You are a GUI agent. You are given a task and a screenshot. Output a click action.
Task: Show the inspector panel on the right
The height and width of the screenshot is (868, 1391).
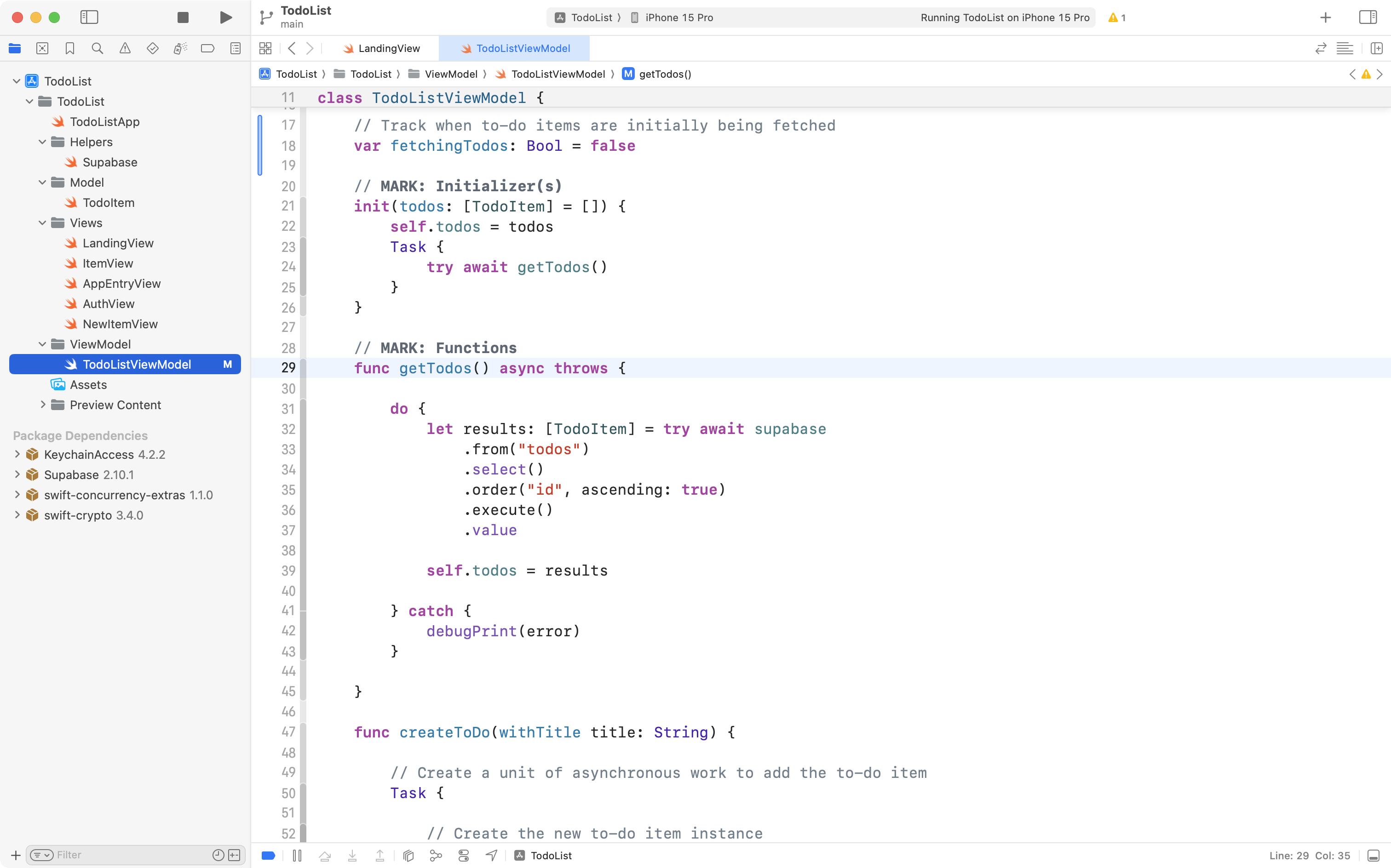tap(1368, 17)
